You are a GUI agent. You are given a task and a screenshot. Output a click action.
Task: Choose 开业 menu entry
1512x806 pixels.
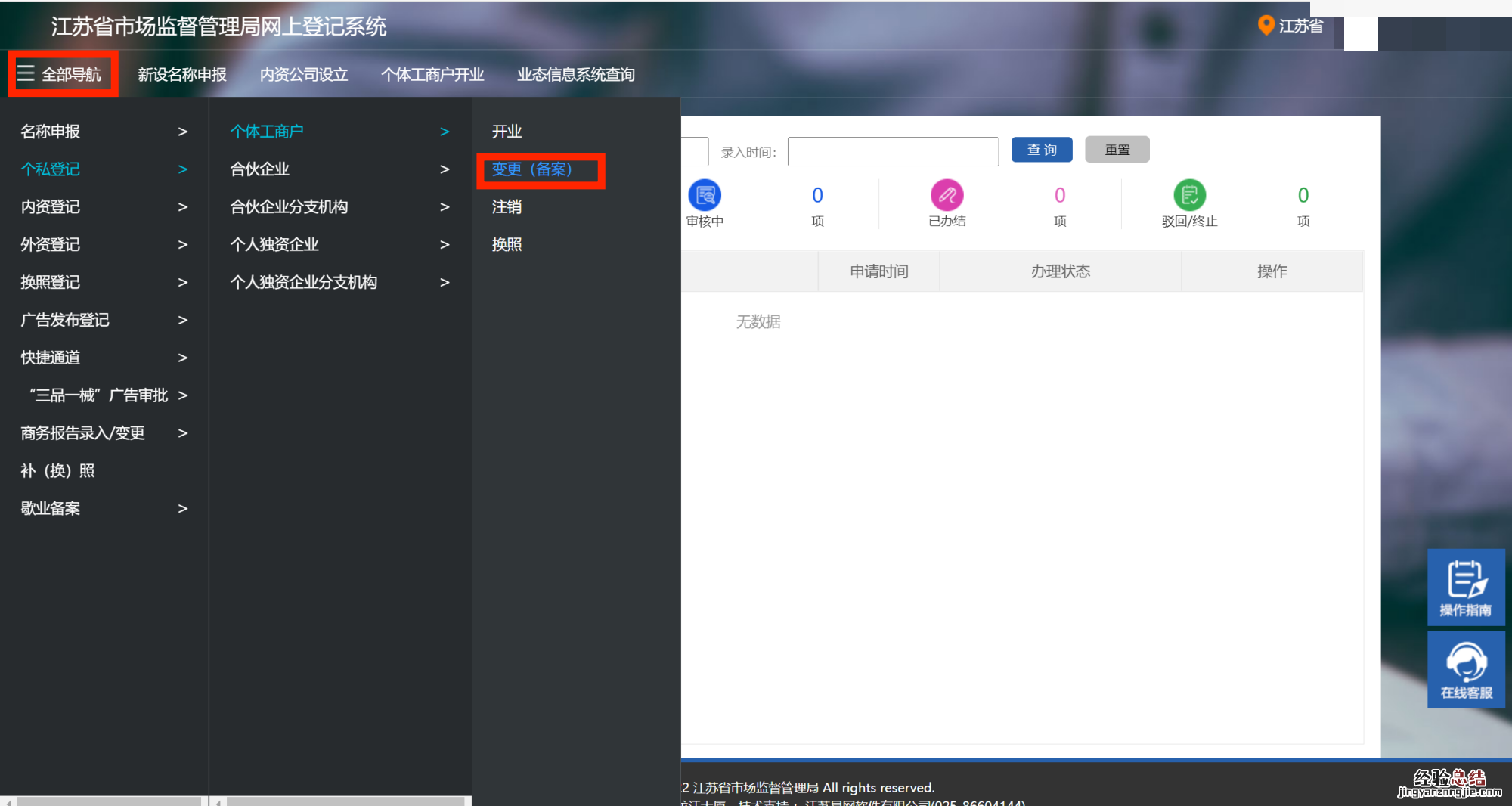pyautogui.click(x=507, y=132)
